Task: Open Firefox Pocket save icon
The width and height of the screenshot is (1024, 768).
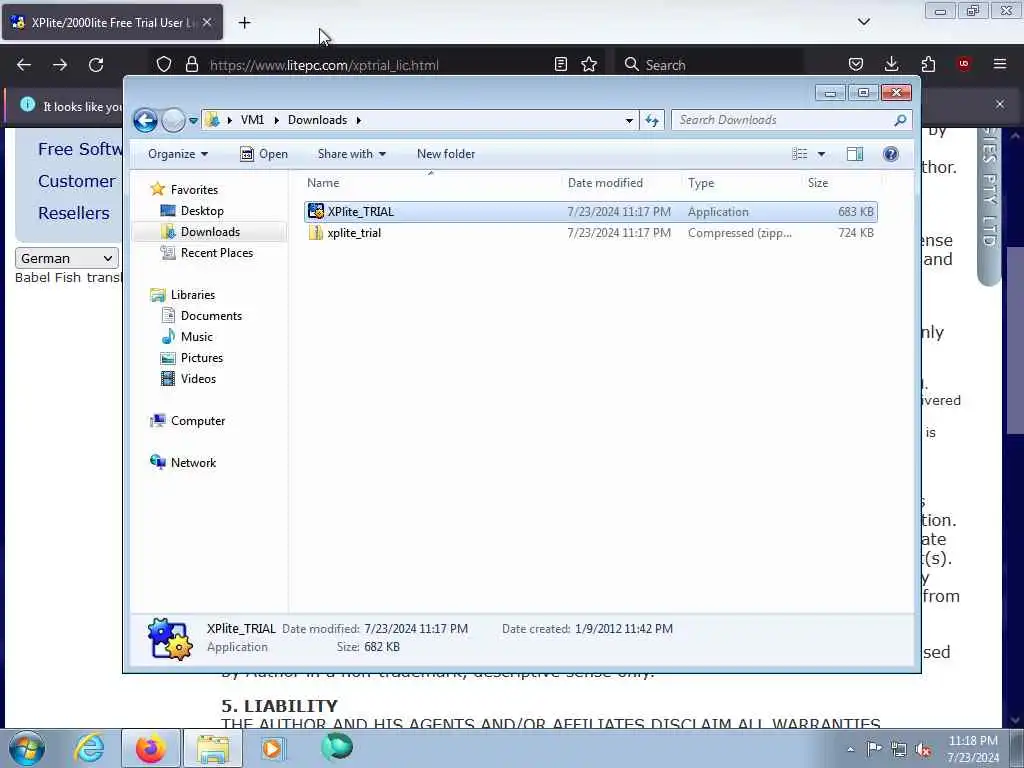Action: coord(856,64)
